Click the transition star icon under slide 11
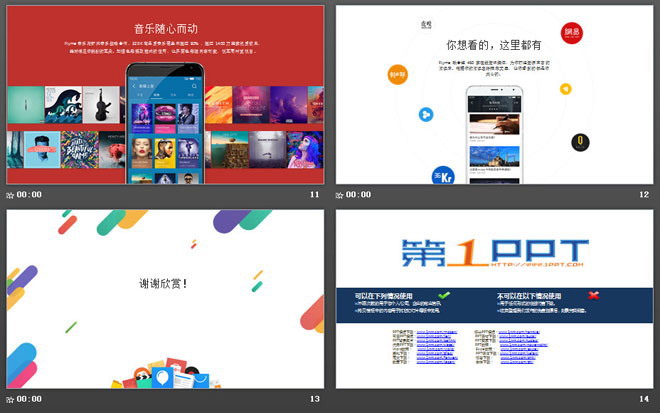Viewport: 660px width, 413px height. [x=10, y=195]
